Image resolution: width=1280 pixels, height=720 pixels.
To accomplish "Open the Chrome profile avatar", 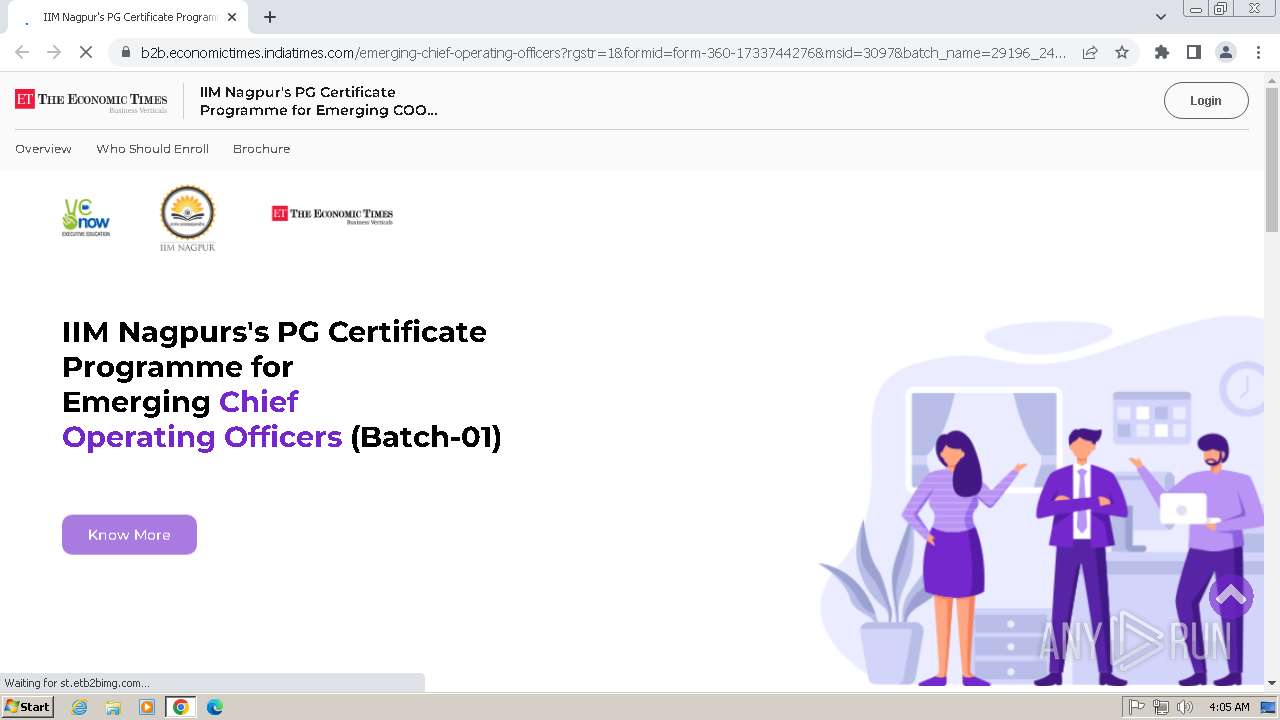I will click(x=1225, y=52).
